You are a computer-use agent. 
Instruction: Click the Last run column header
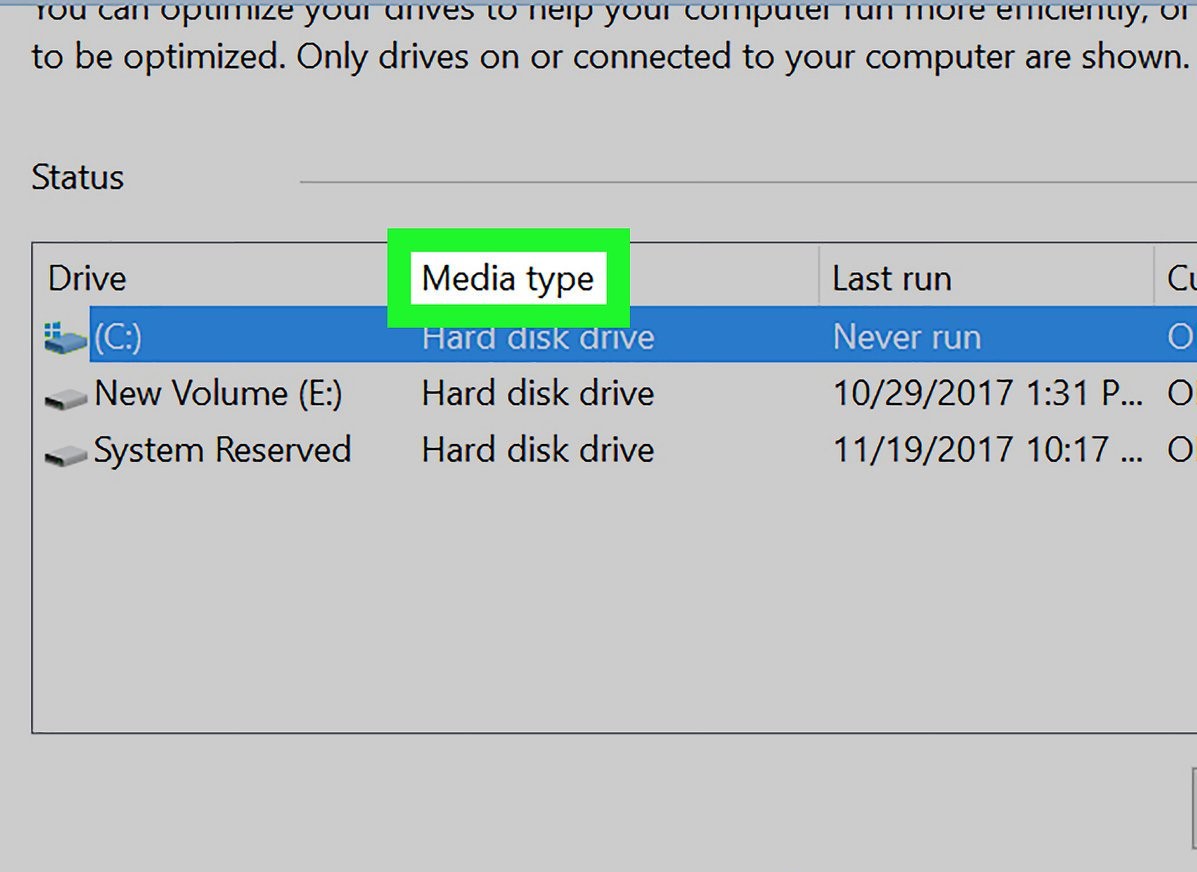coord(891,278)
